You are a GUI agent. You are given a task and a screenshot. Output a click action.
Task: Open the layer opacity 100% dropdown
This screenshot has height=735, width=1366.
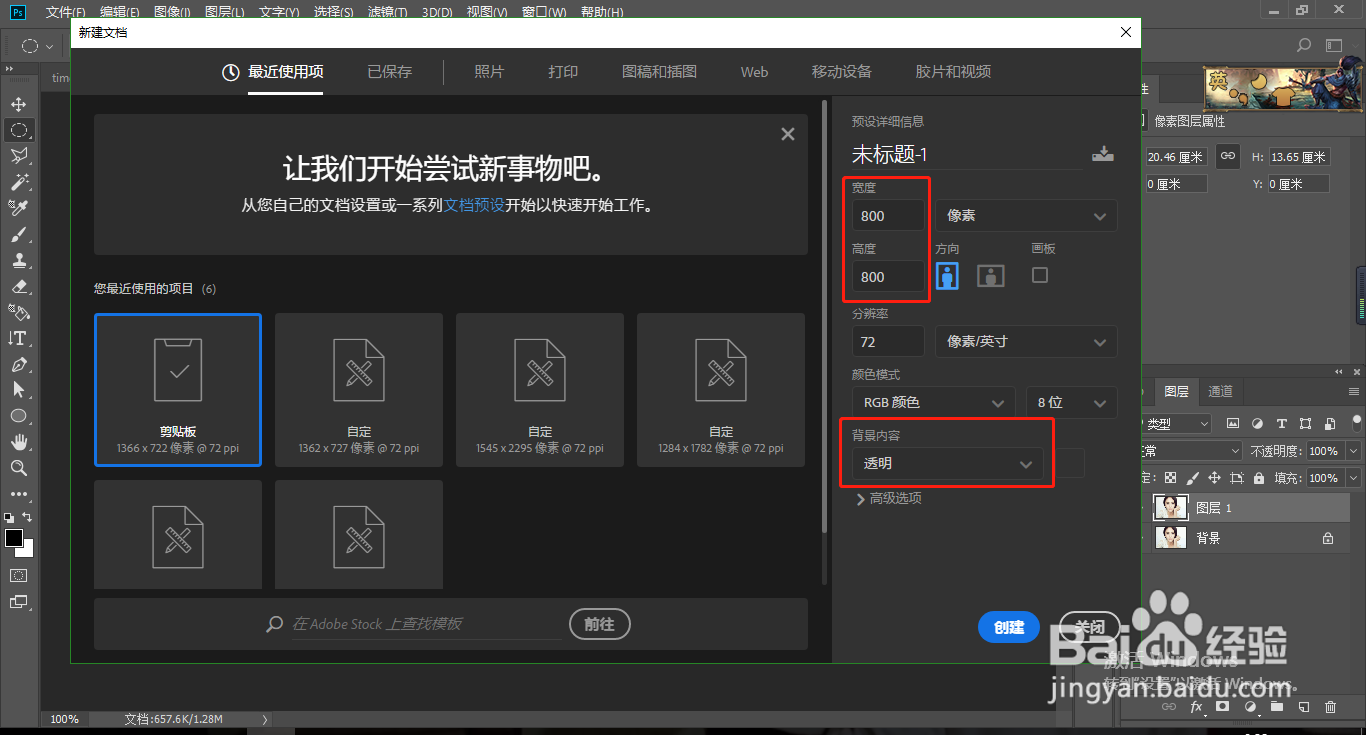pos(1354,451)
